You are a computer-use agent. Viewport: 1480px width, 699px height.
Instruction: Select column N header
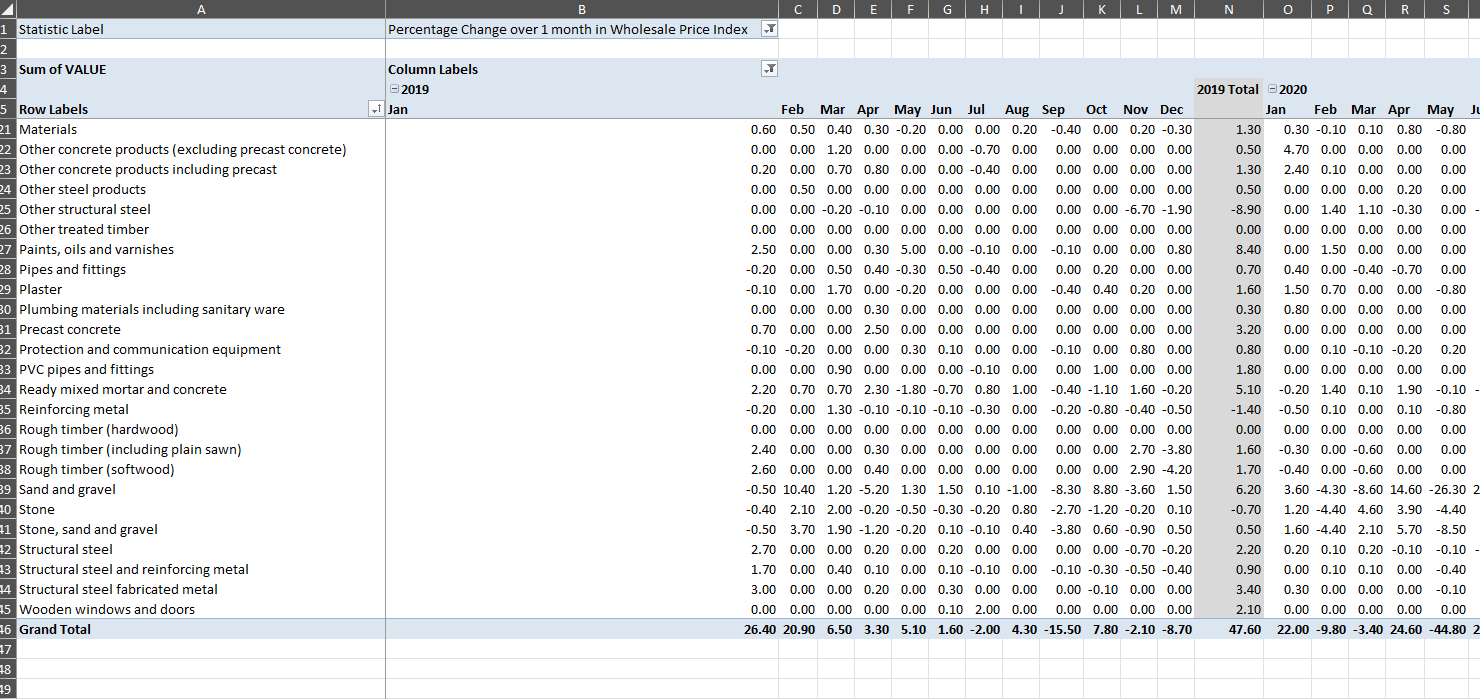coord(1229,8)
